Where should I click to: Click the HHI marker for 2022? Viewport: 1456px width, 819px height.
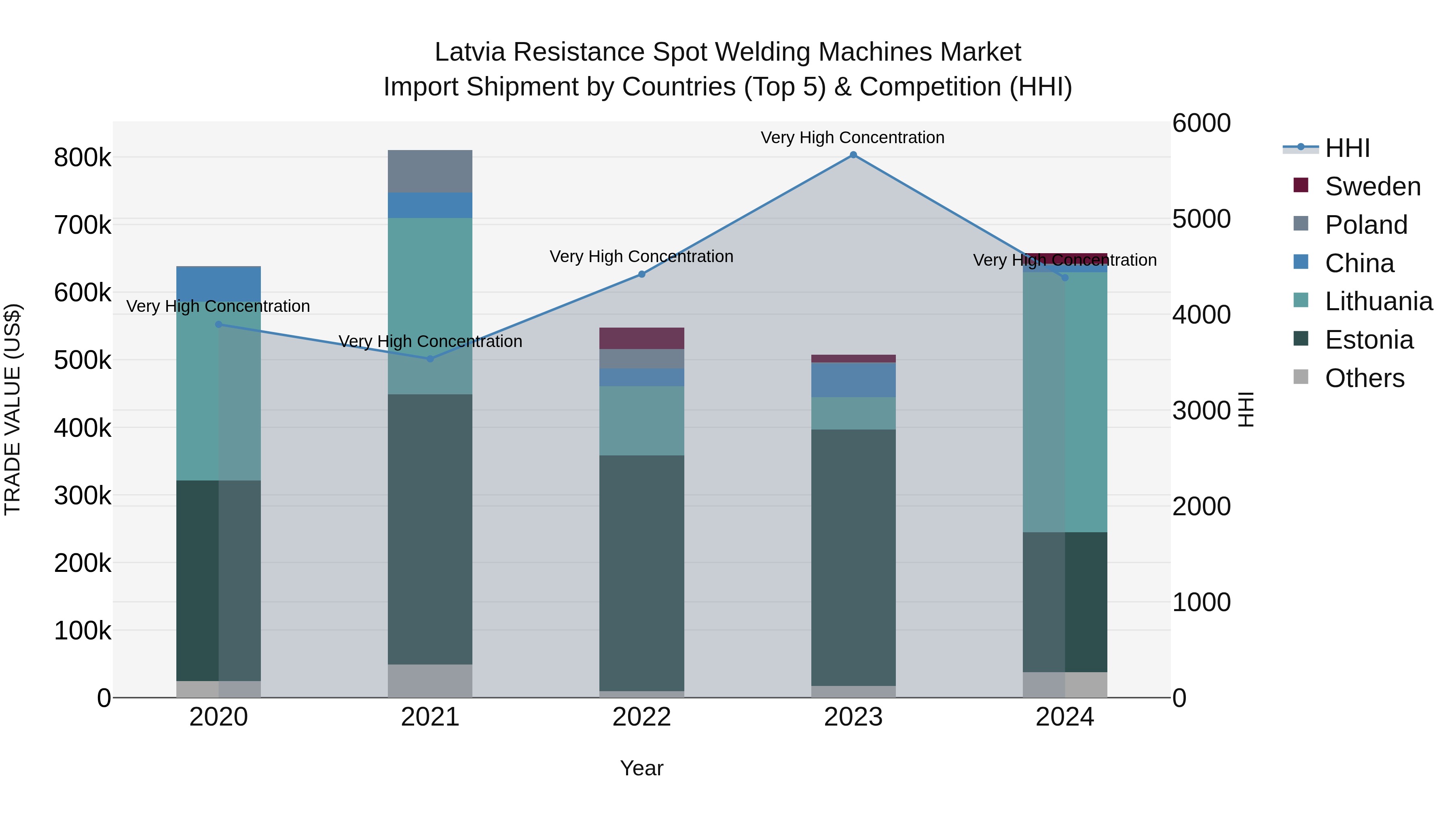tap(641, 274)
